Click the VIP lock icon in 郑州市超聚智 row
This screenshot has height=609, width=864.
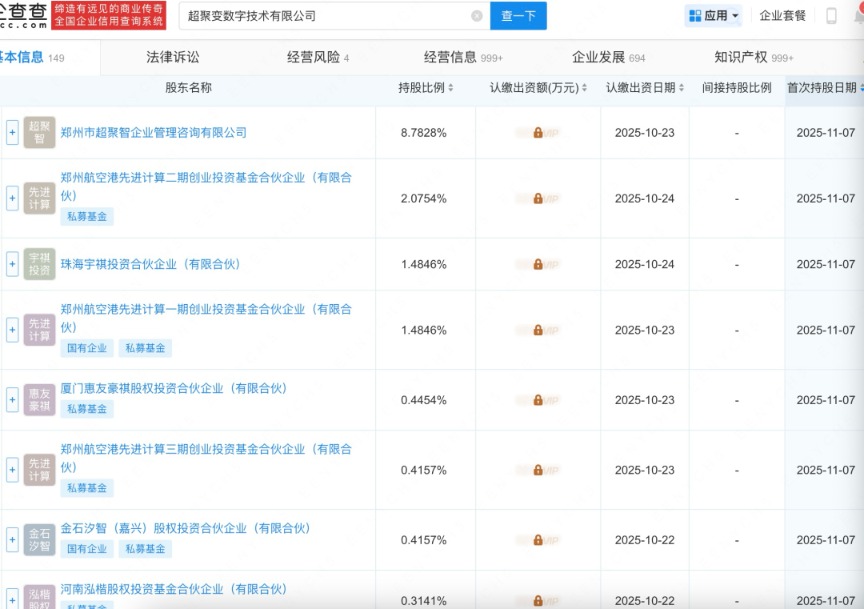click(538, 132)
